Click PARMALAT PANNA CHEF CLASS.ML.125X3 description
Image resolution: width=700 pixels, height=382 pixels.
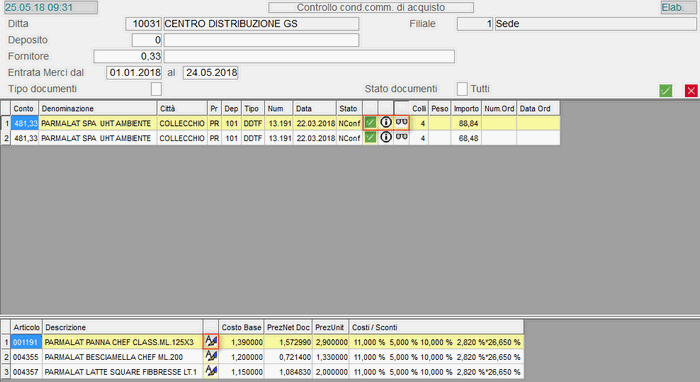[x=119, y=342]
